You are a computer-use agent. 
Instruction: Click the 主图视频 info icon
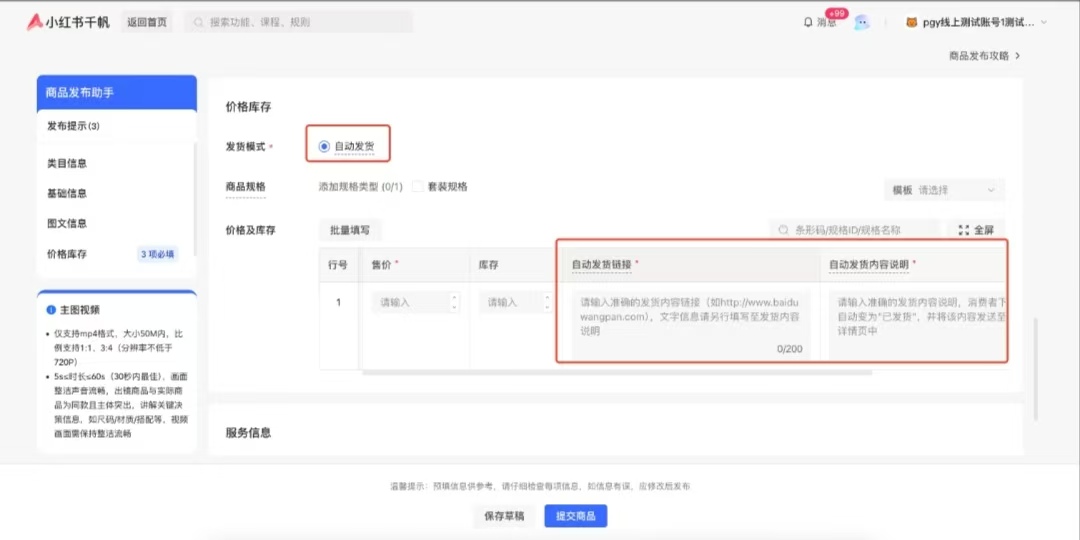[x=51, y=310]
